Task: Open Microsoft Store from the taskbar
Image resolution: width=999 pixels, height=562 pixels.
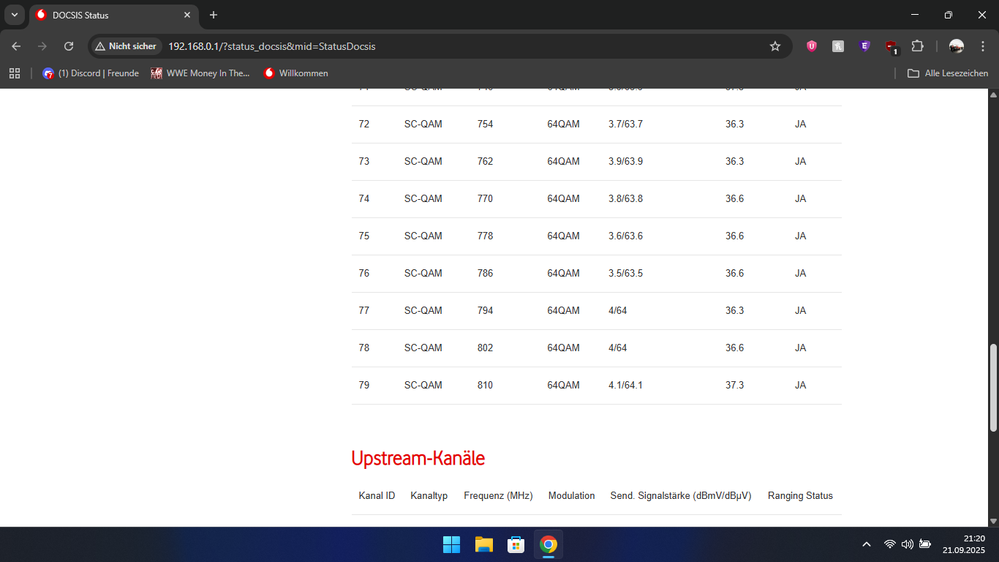Action: [x=516, y=545]
